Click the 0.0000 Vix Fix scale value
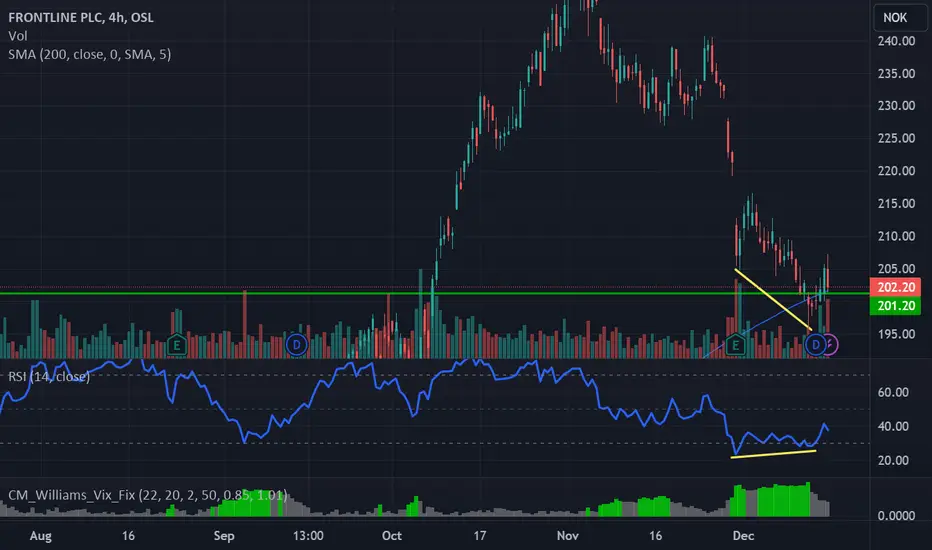Image resolution: width=932 pixels, height=550 pixels. [896, 516]
